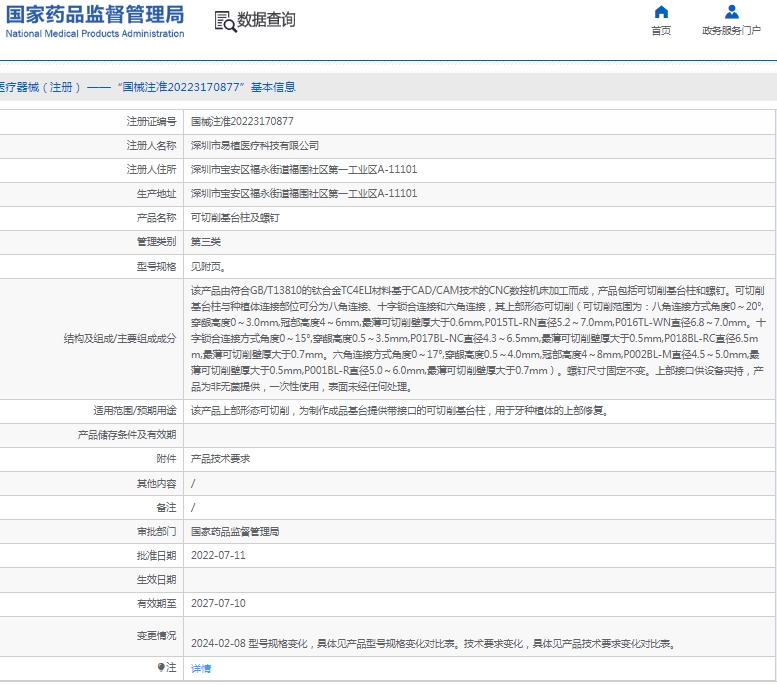Click model specification value 见附页。

pyautogui.click(x=209, y=267)
